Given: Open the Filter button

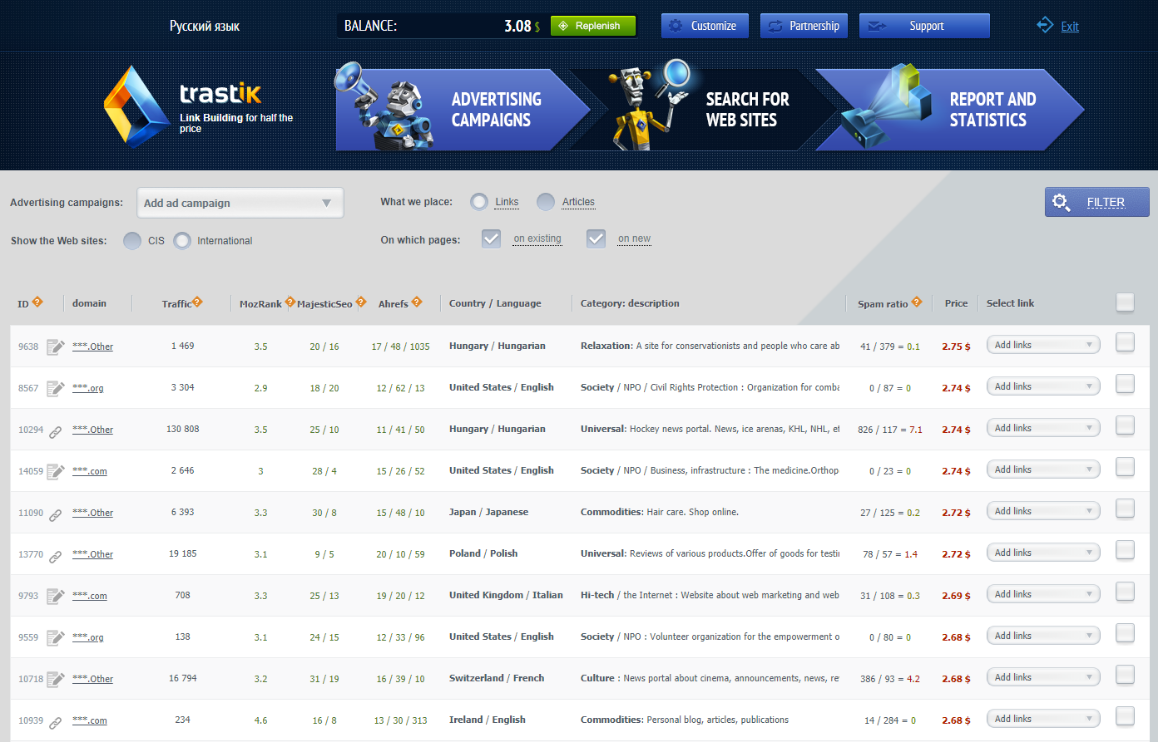Looking at the screenshot, I should click(1097, 202).
